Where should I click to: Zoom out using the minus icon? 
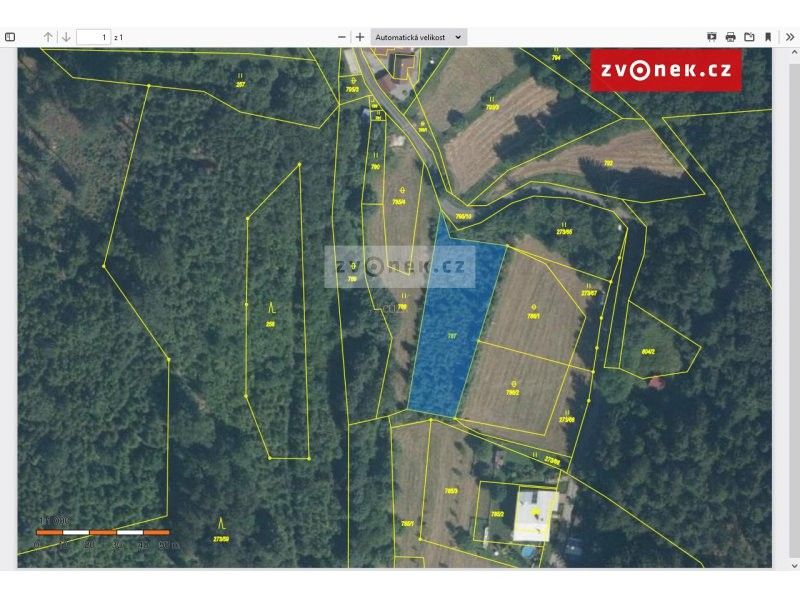[x=343, y=36]
